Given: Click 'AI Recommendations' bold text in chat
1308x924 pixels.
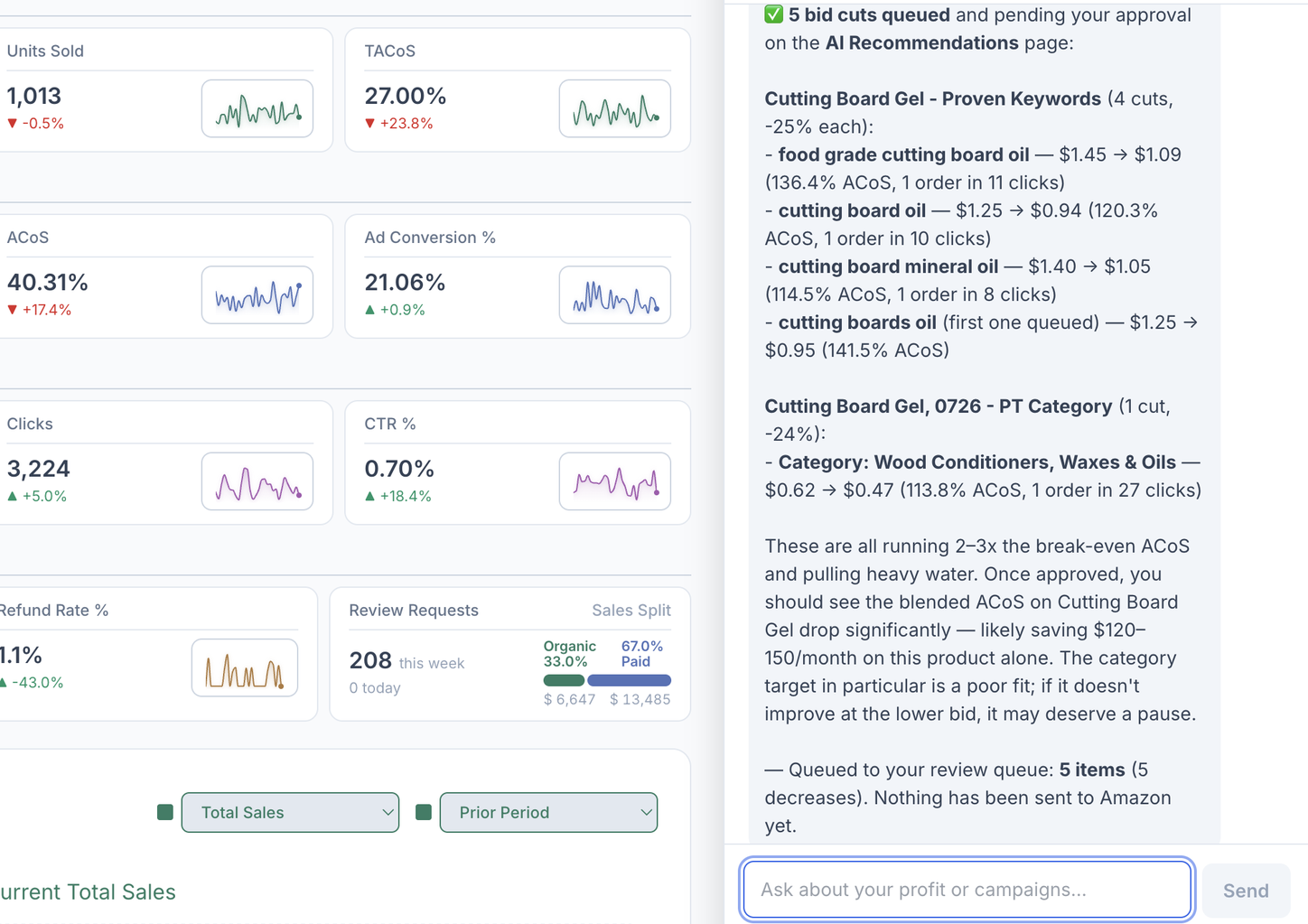Looking at the screenshot, I should pos(922,42).
